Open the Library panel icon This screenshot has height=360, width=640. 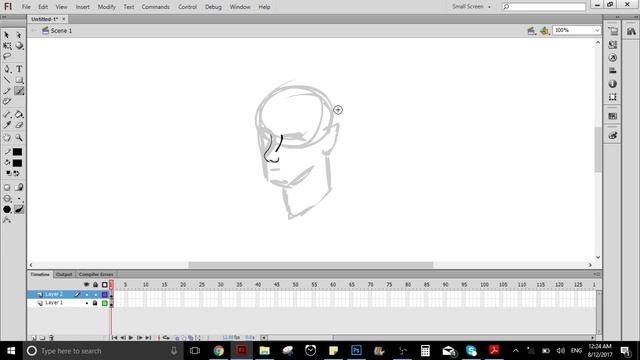pyautogui.click(x=631, y=31)
